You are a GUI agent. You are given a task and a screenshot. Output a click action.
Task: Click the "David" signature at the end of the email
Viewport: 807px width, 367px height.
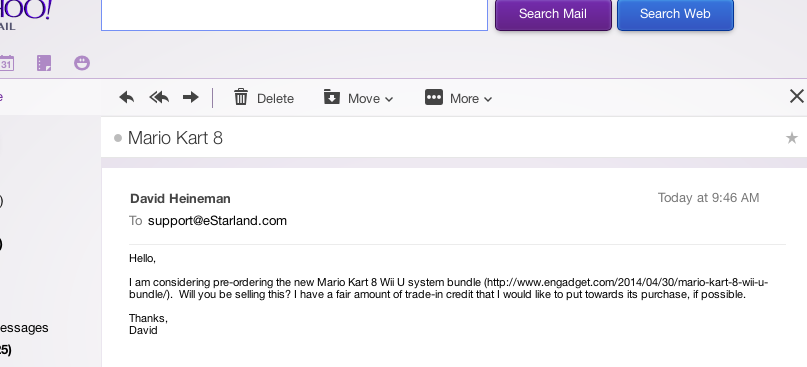(143, 330)
